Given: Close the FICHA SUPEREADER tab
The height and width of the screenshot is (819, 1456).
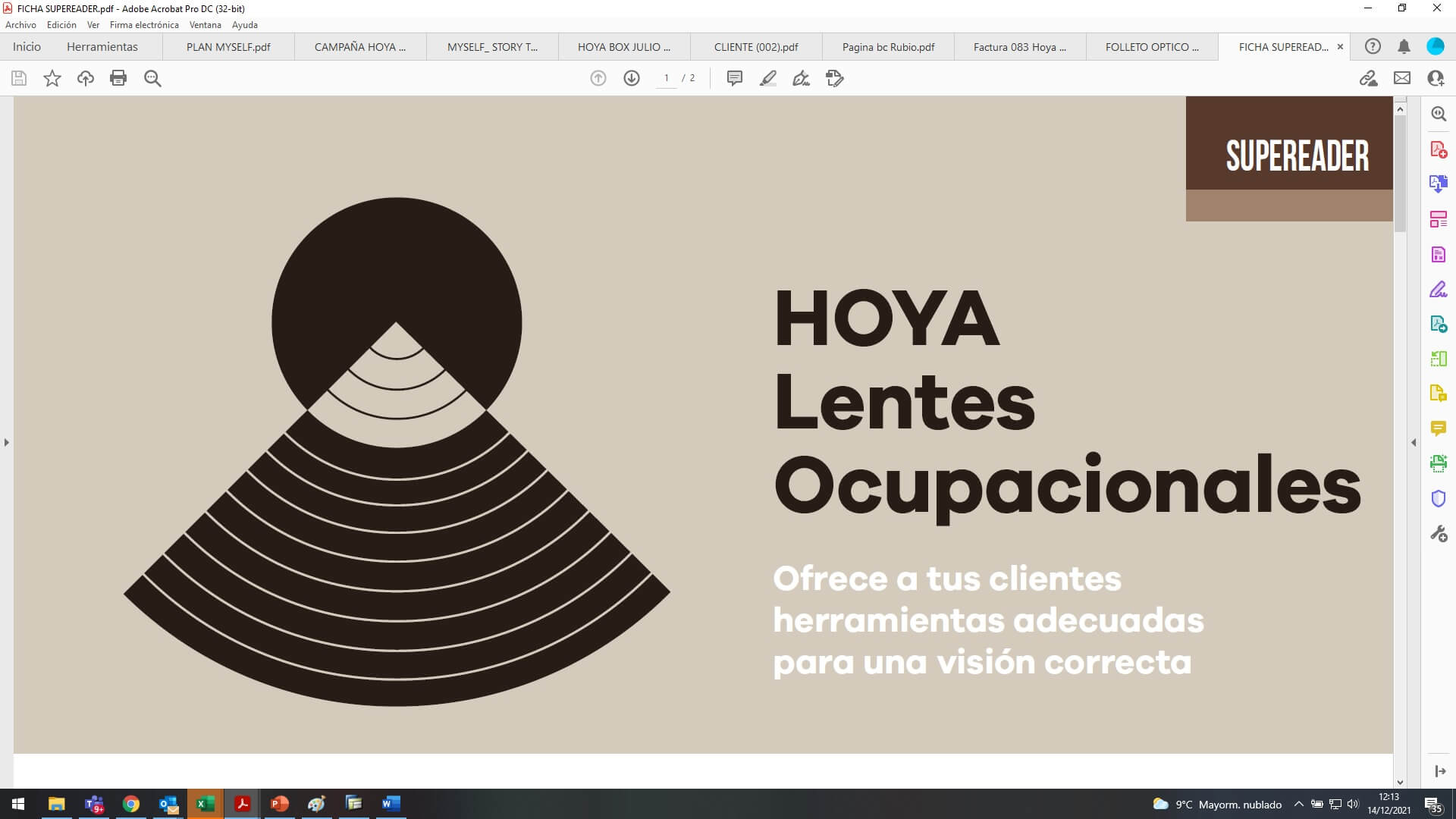Looking at the screenshot, I should (1340, 47).
